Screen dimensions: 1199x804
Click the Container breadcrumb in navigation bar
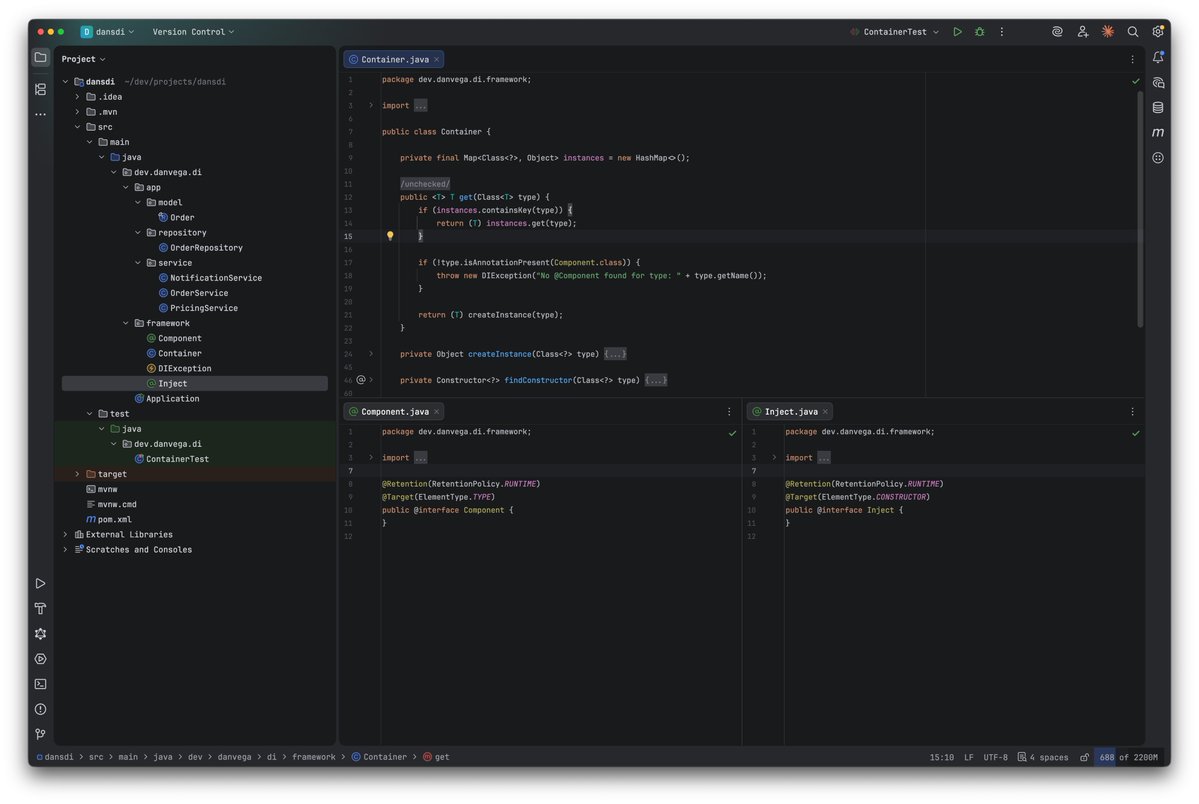click(x=379, y=757)
